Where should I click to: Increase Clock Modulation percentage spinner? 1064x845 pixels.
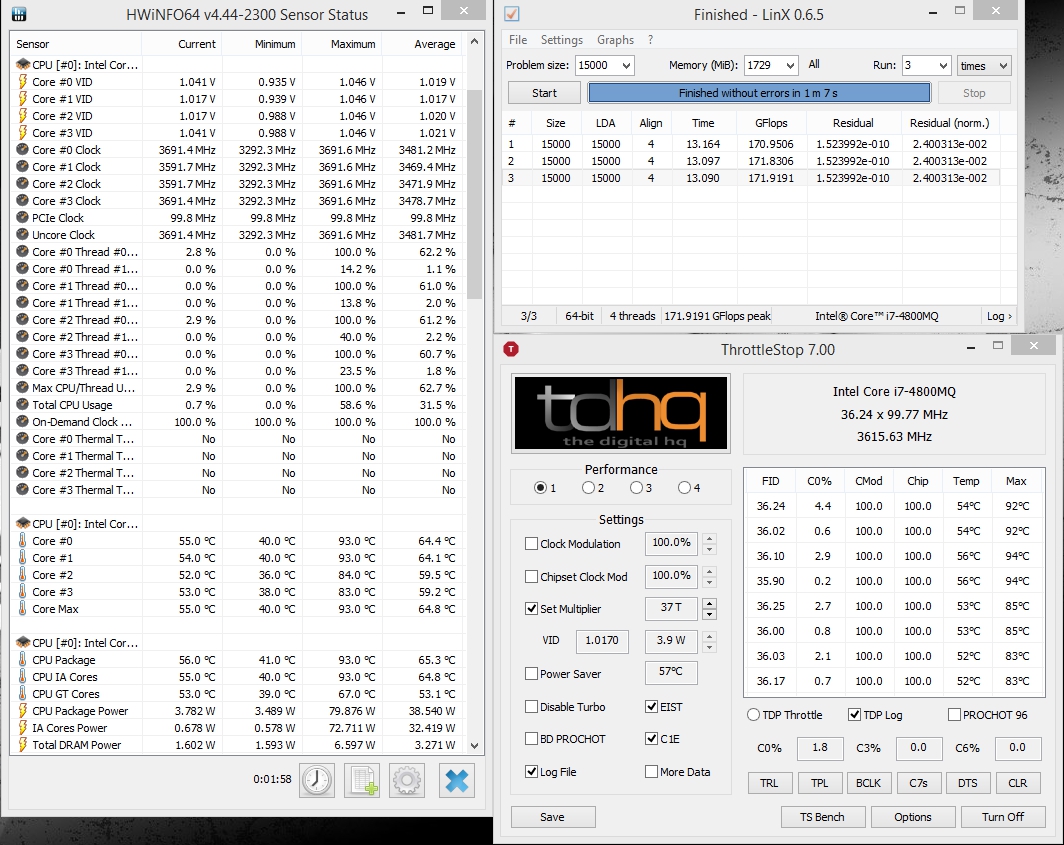point(709,538)
